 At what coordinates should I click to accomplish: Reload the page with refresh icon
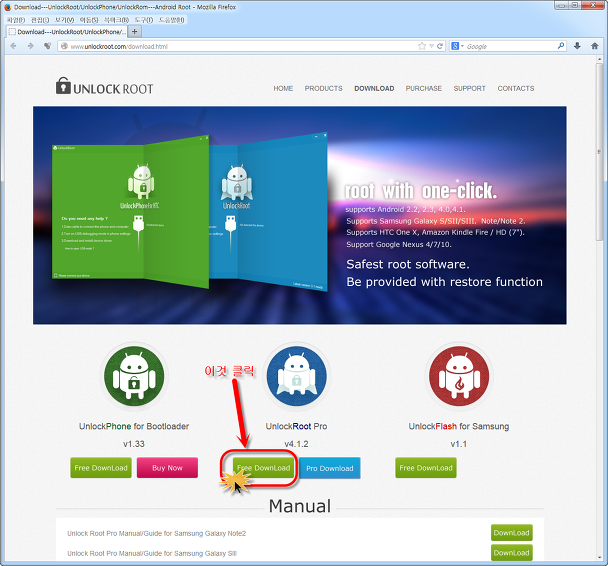coord(440,46)
